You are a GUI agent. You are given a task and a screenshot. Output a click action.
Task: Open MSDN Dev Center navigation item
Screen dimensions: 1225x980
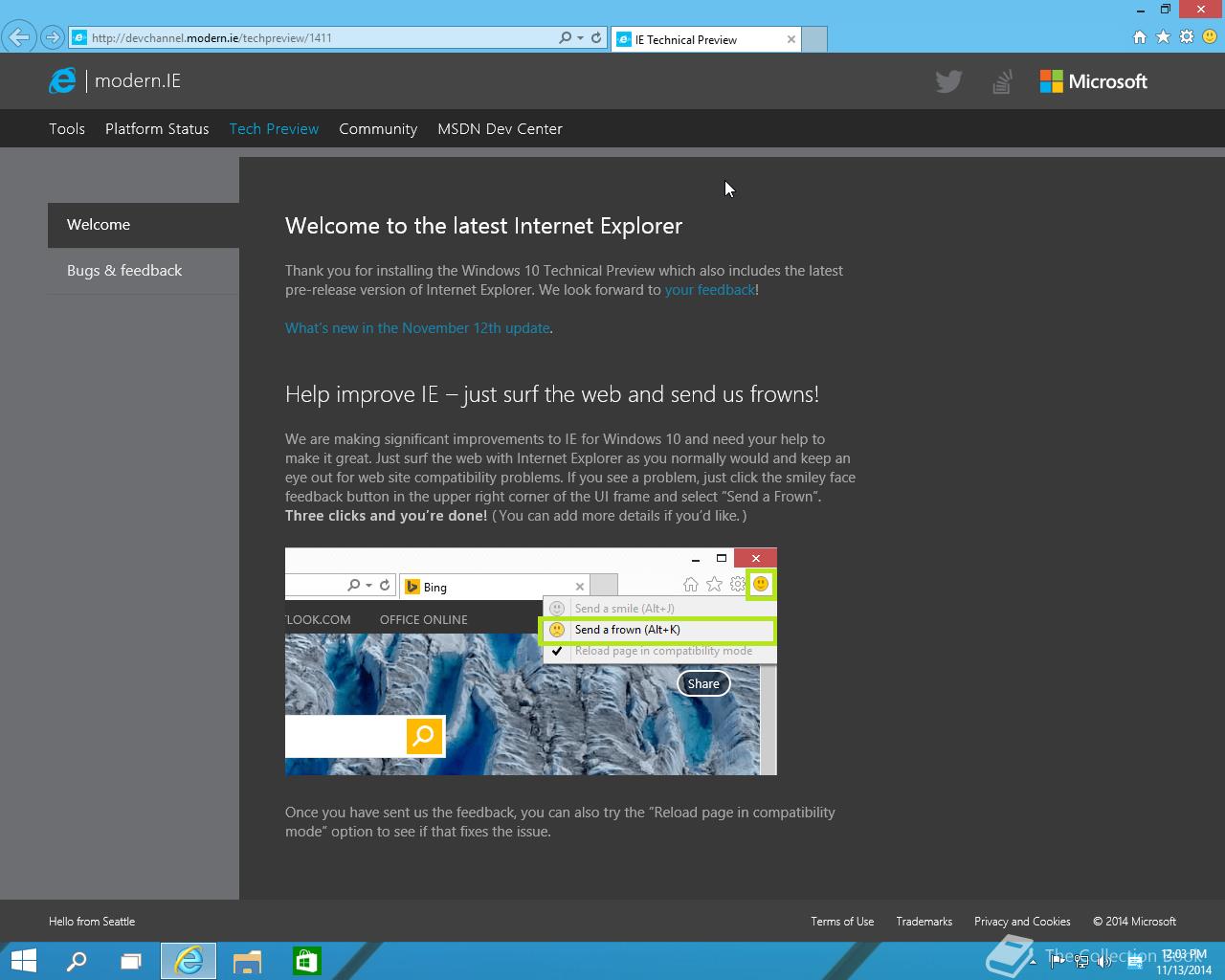(x=500, y=128)
